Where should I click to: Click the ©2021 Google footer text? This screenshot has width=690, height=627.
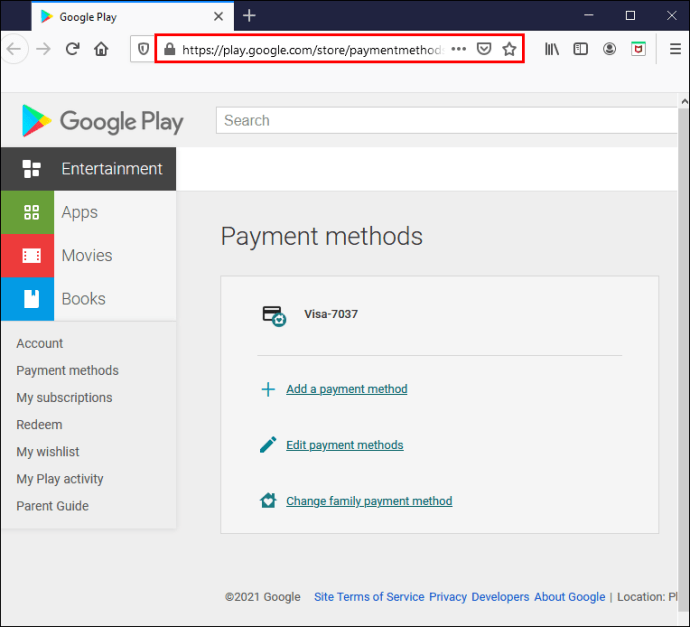tap(263, 597)
